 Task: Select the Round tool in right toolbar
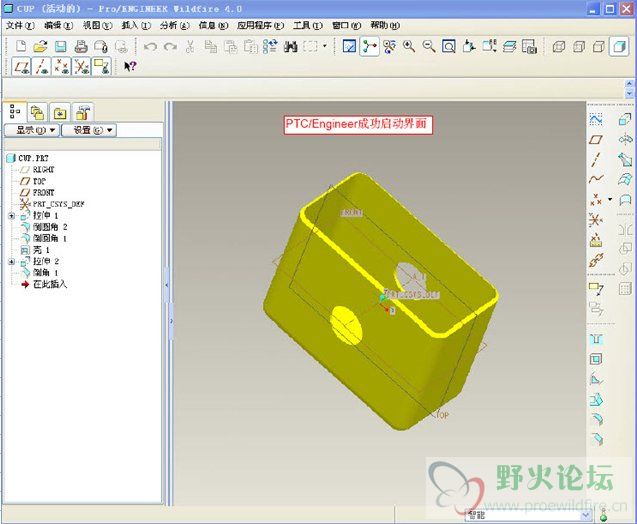[x=596, y=419]
